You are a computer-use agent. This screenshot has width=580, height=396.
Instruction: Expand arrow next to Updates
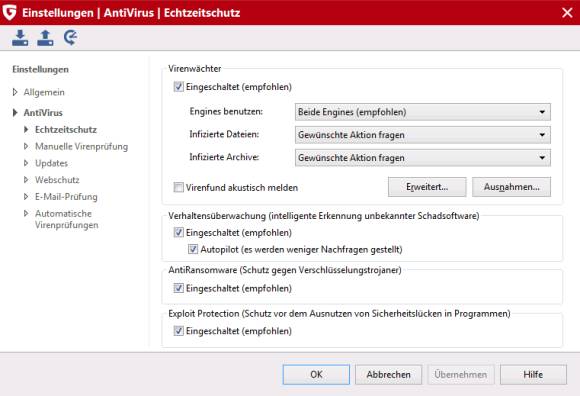(x=26, y=163)
